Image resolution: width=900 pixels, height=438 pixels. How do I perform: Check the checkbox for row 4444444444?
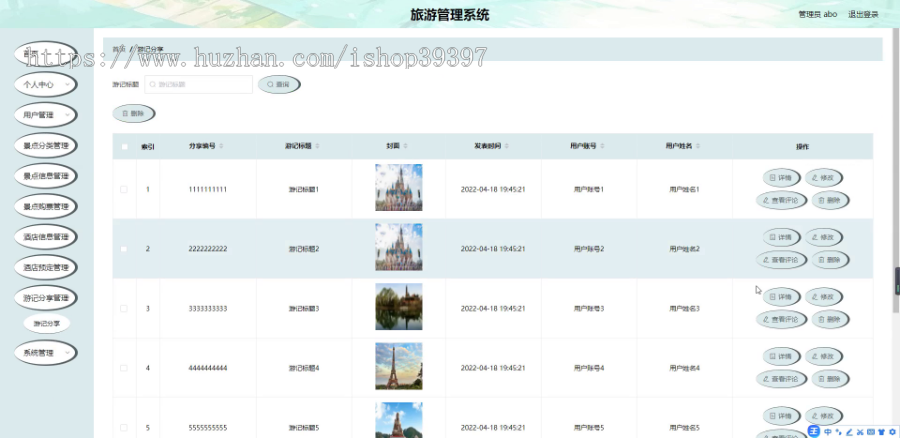pos(124,368)
